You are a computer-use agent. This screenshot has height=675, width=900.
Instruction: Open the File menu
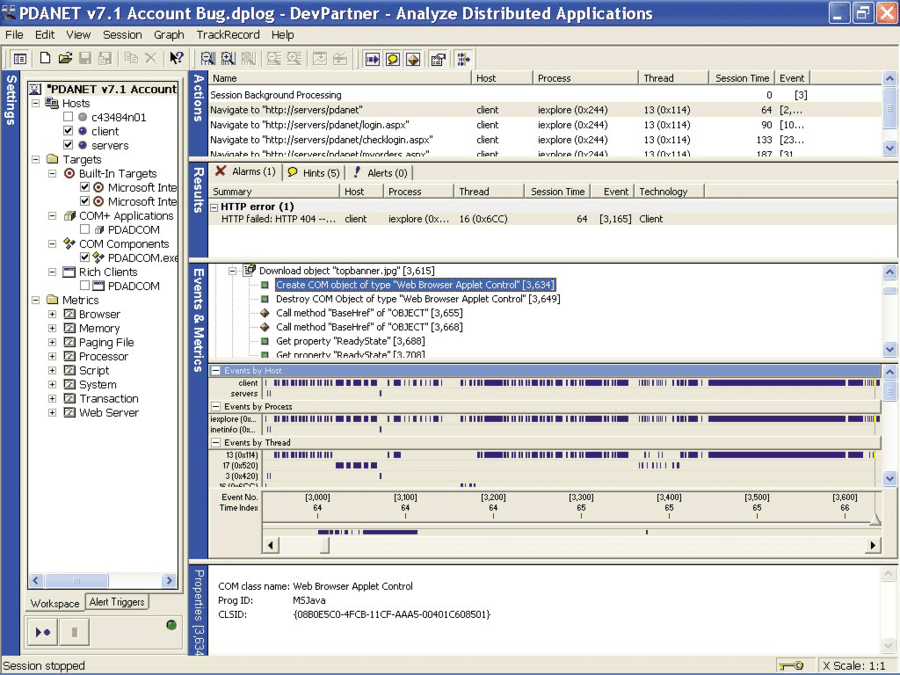pyautogui.click(x=14, y=35)
